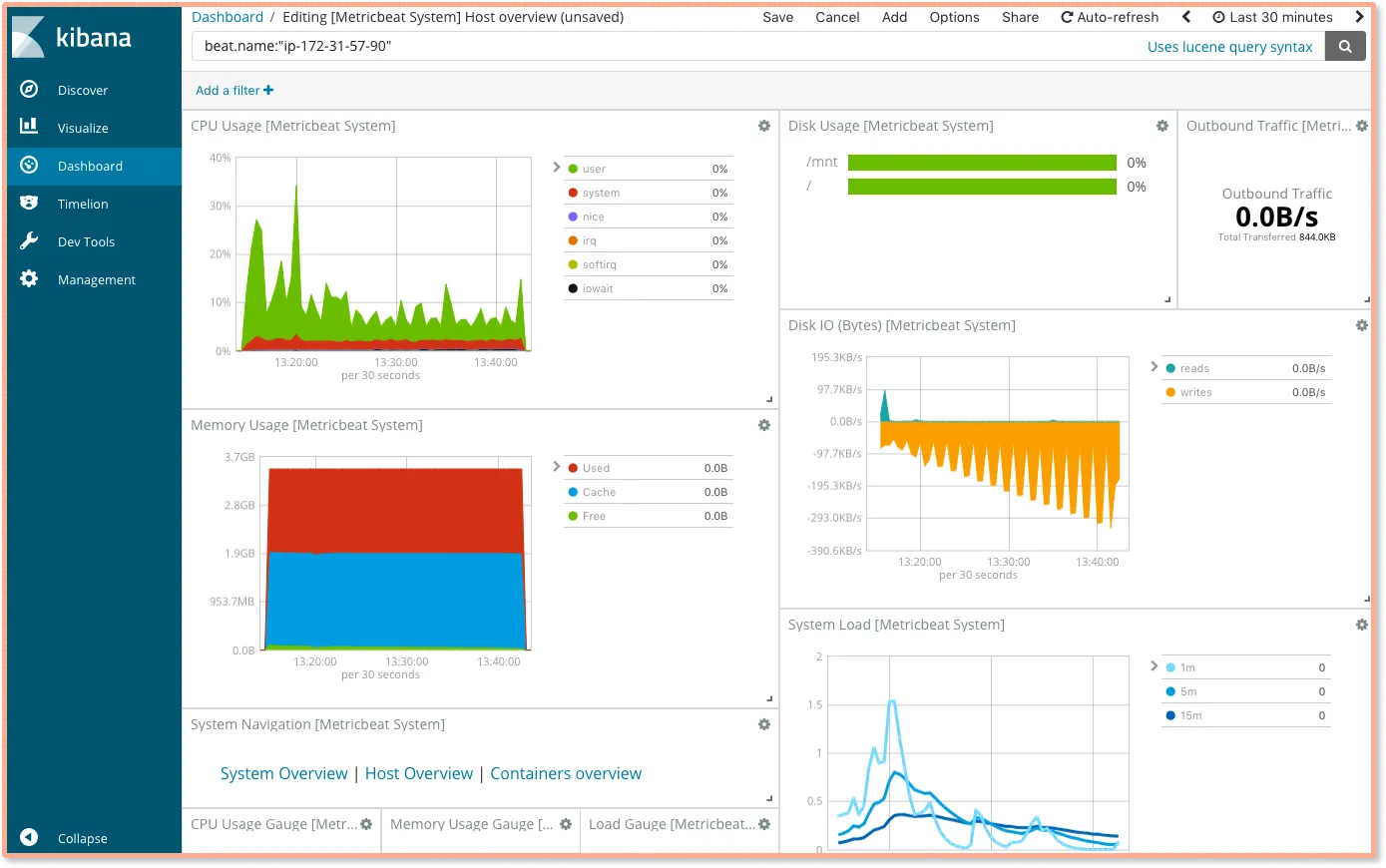Screen dimensions: 1386x868
Task: Collapse the Memory Usage legend chevron
Action: [x=556, y=466]
